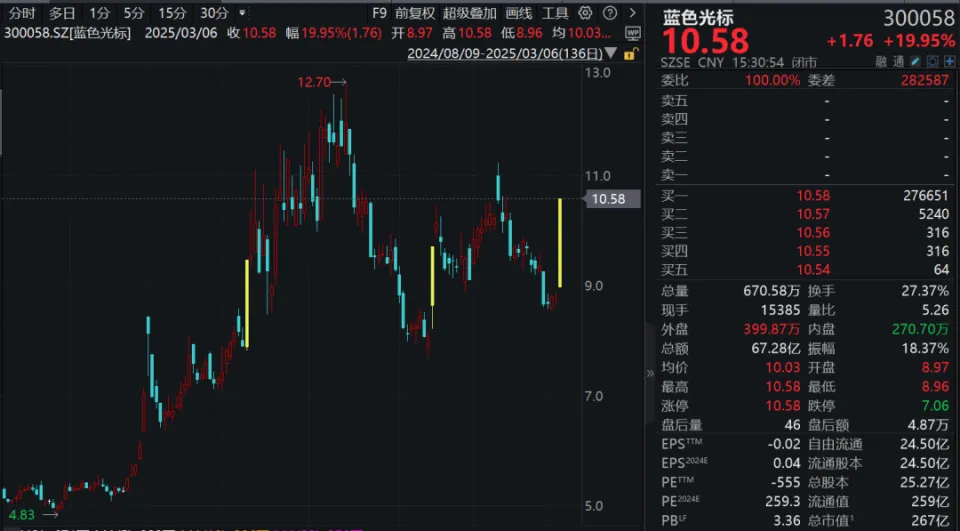Click the 画线 drawing button
This screenshot has height=531, width=960.
click(x=519, y=14)
